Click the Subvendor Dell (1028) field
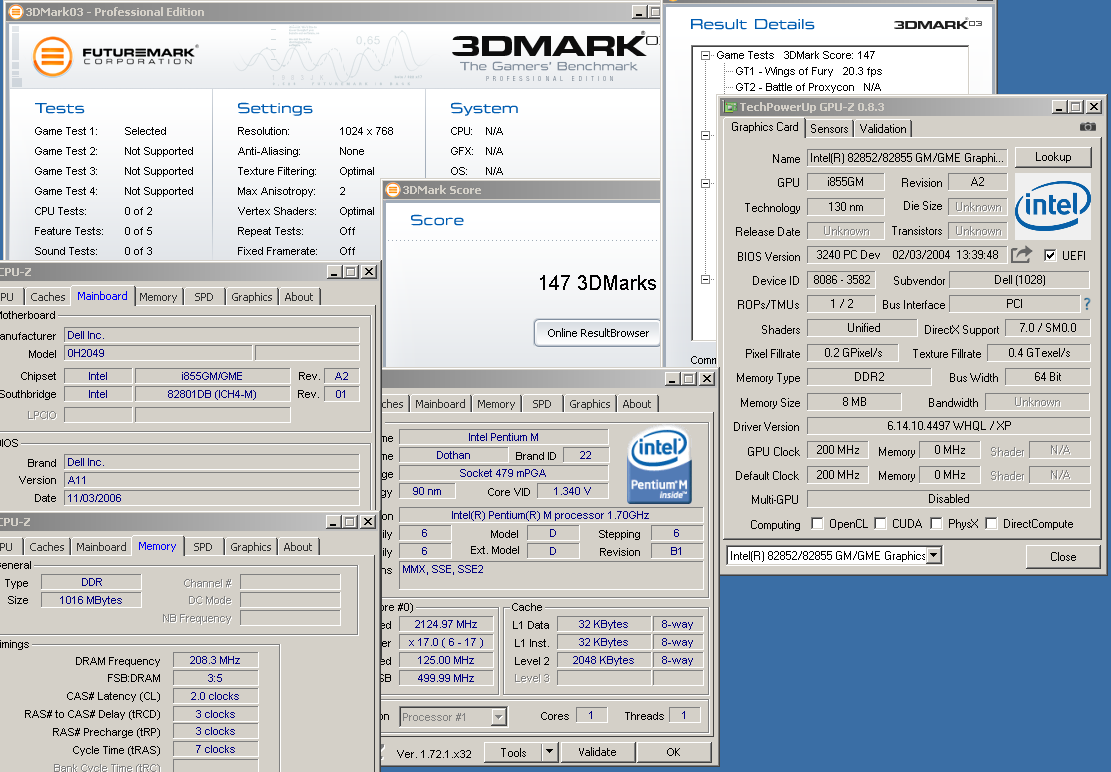Screen dimensions: 1111x772 point(1019,280)
